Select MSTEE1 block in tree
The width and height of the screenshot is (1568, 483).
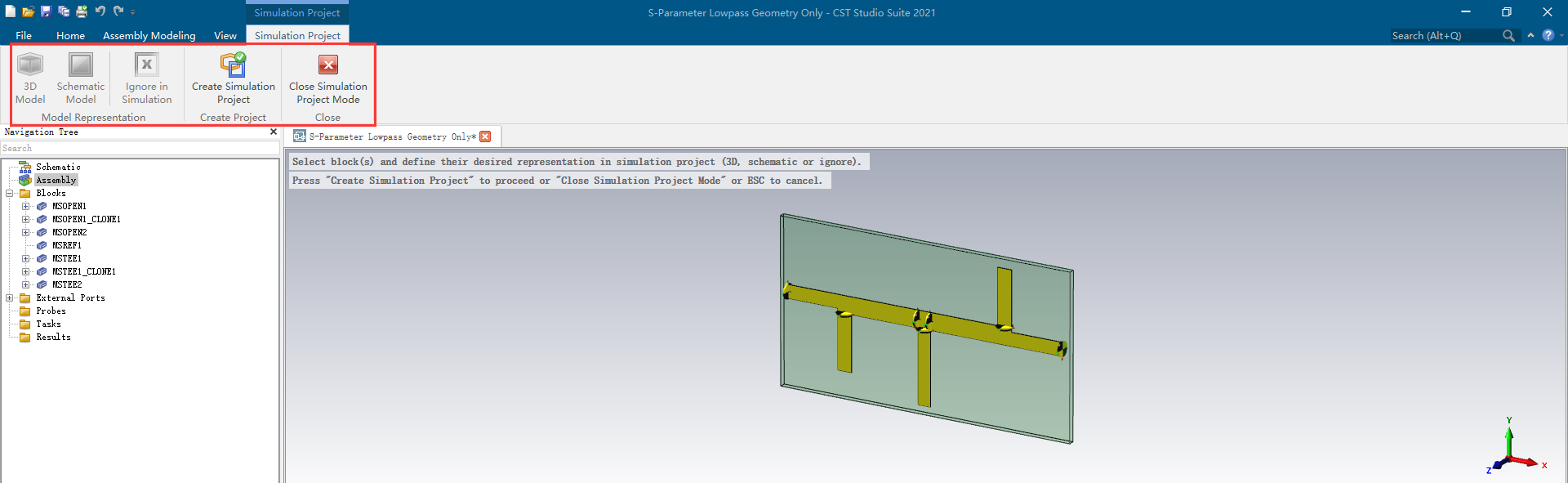click(x=67, y=258)
